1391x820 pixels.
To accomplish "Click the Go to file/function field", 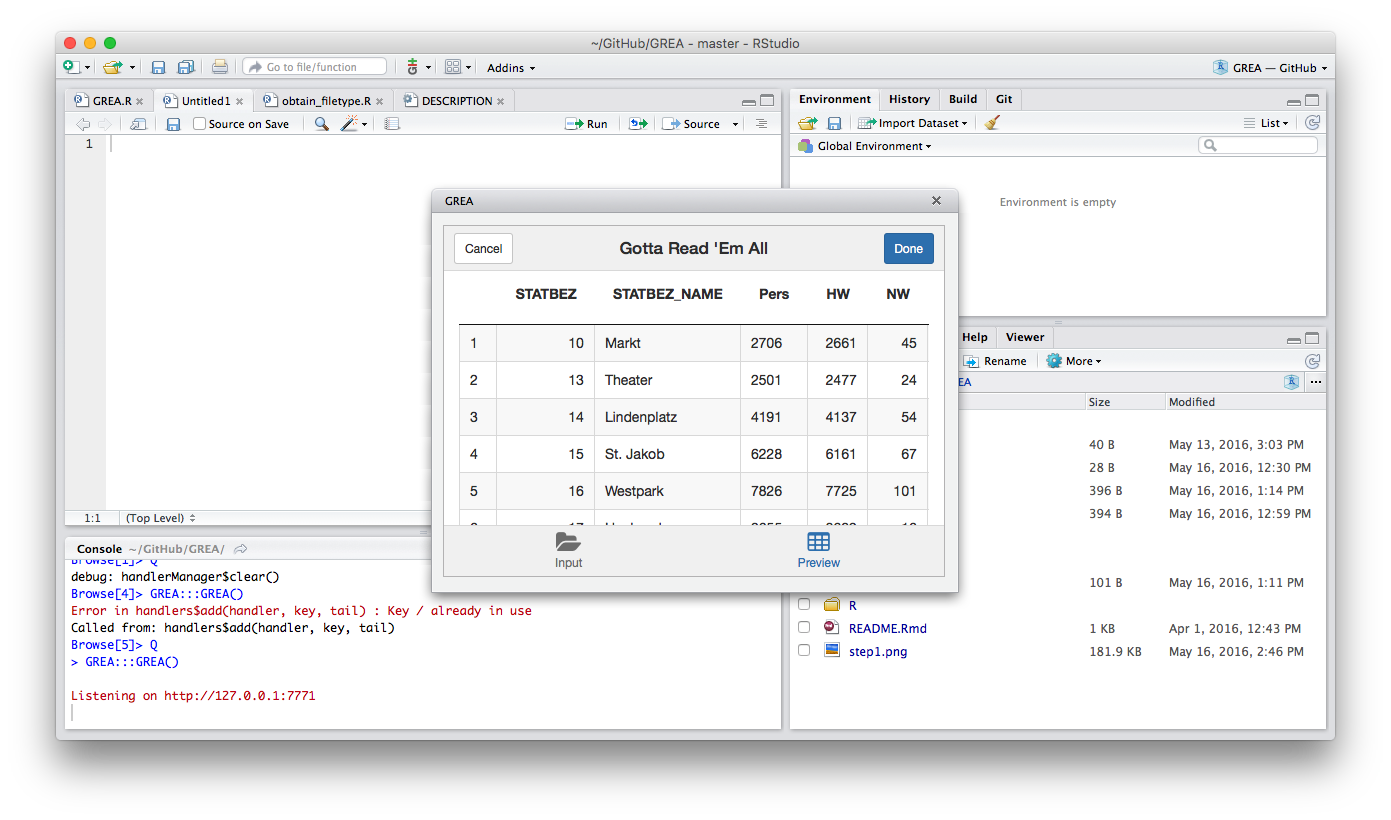I will click(x=314, y=67).
